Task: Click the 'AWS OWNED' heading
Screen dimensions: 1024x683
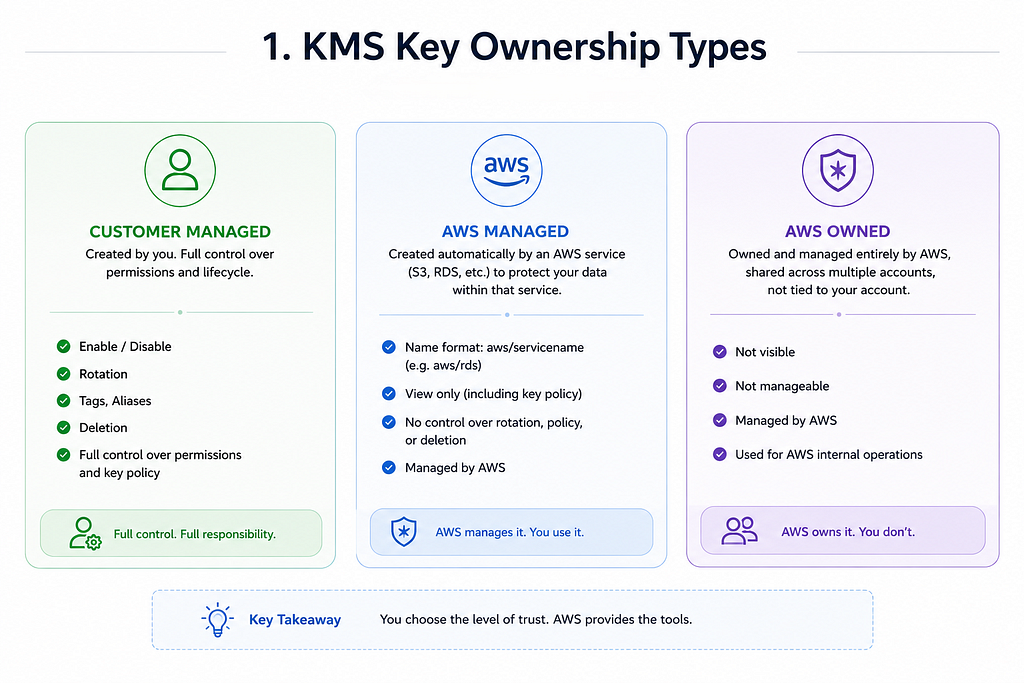Action: [838, 231]
